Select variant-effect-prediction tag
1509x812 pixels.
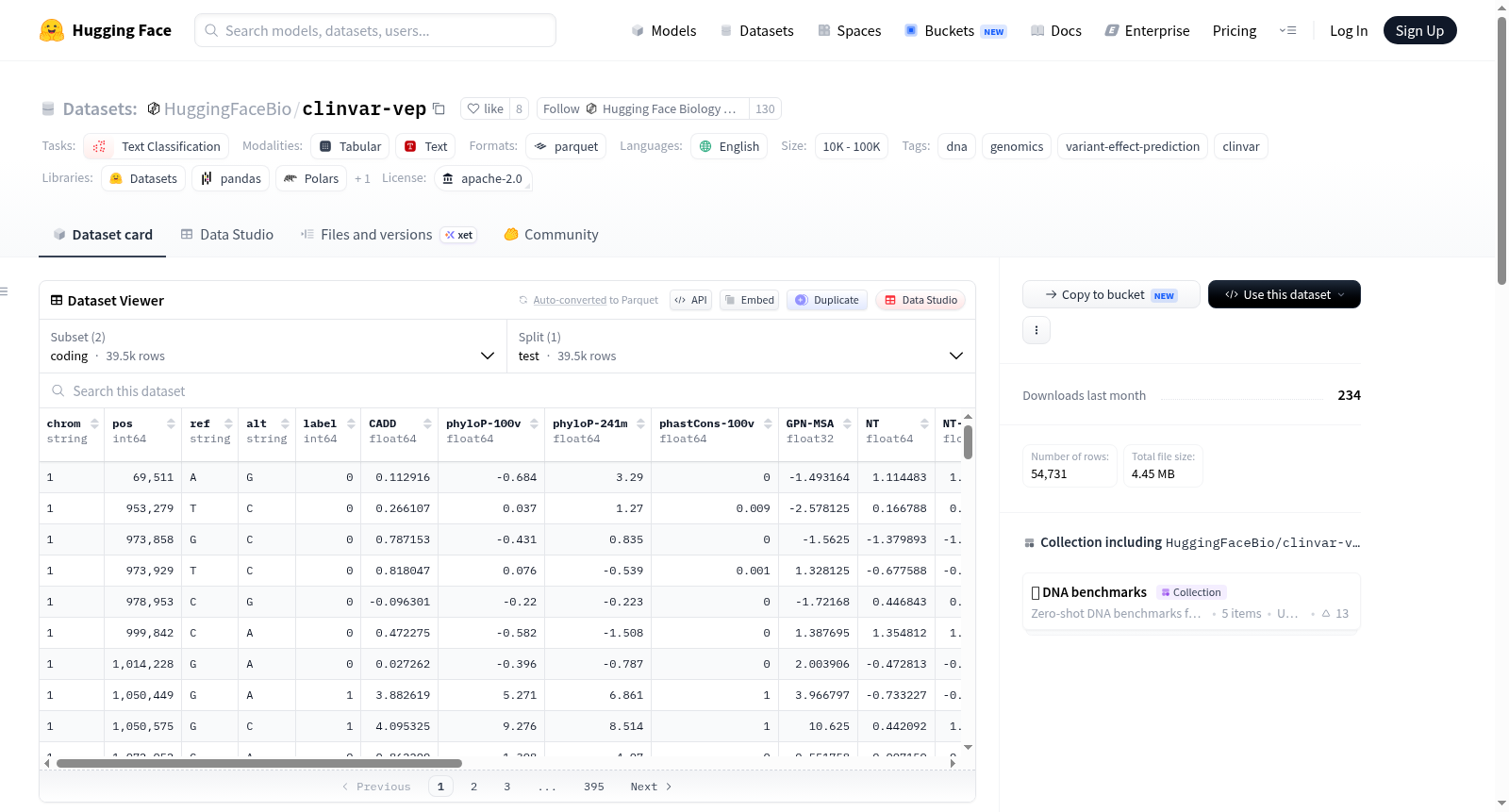coord(1132,146)
